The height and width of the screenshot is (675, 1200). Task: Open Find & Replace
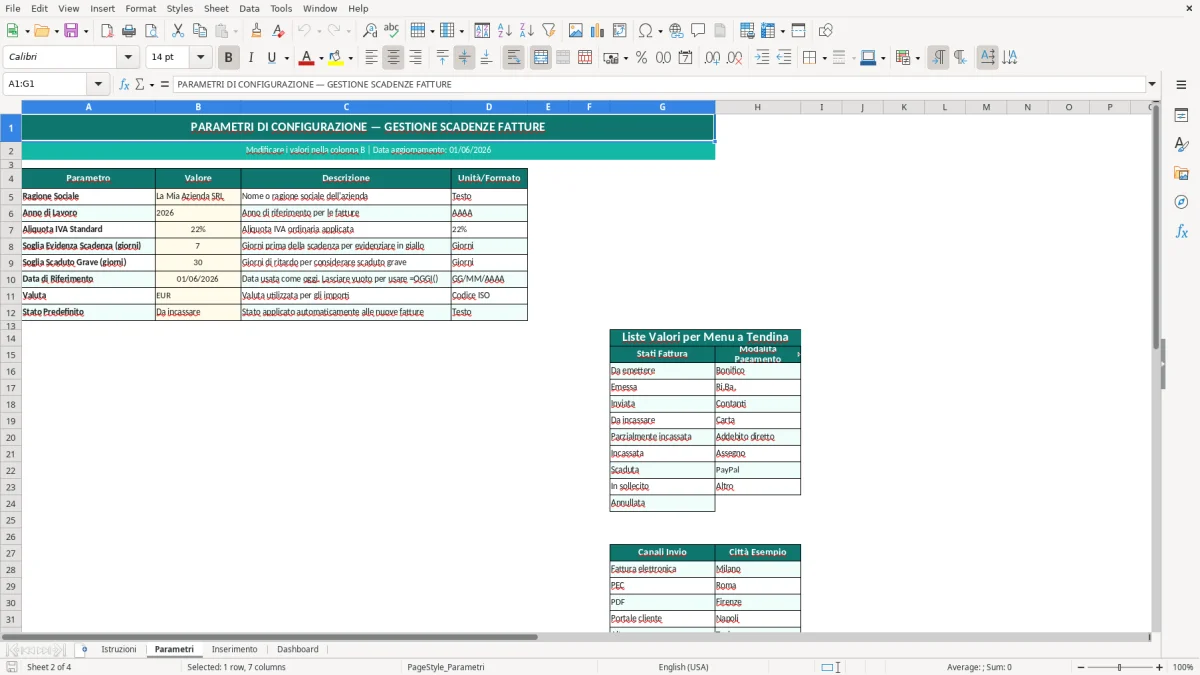[x=370, y=31]
